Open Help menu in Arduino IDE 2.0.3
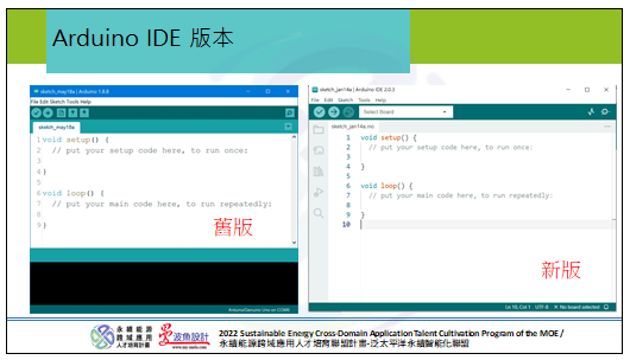This screenshot has height=360, width=630. [380, 100]
